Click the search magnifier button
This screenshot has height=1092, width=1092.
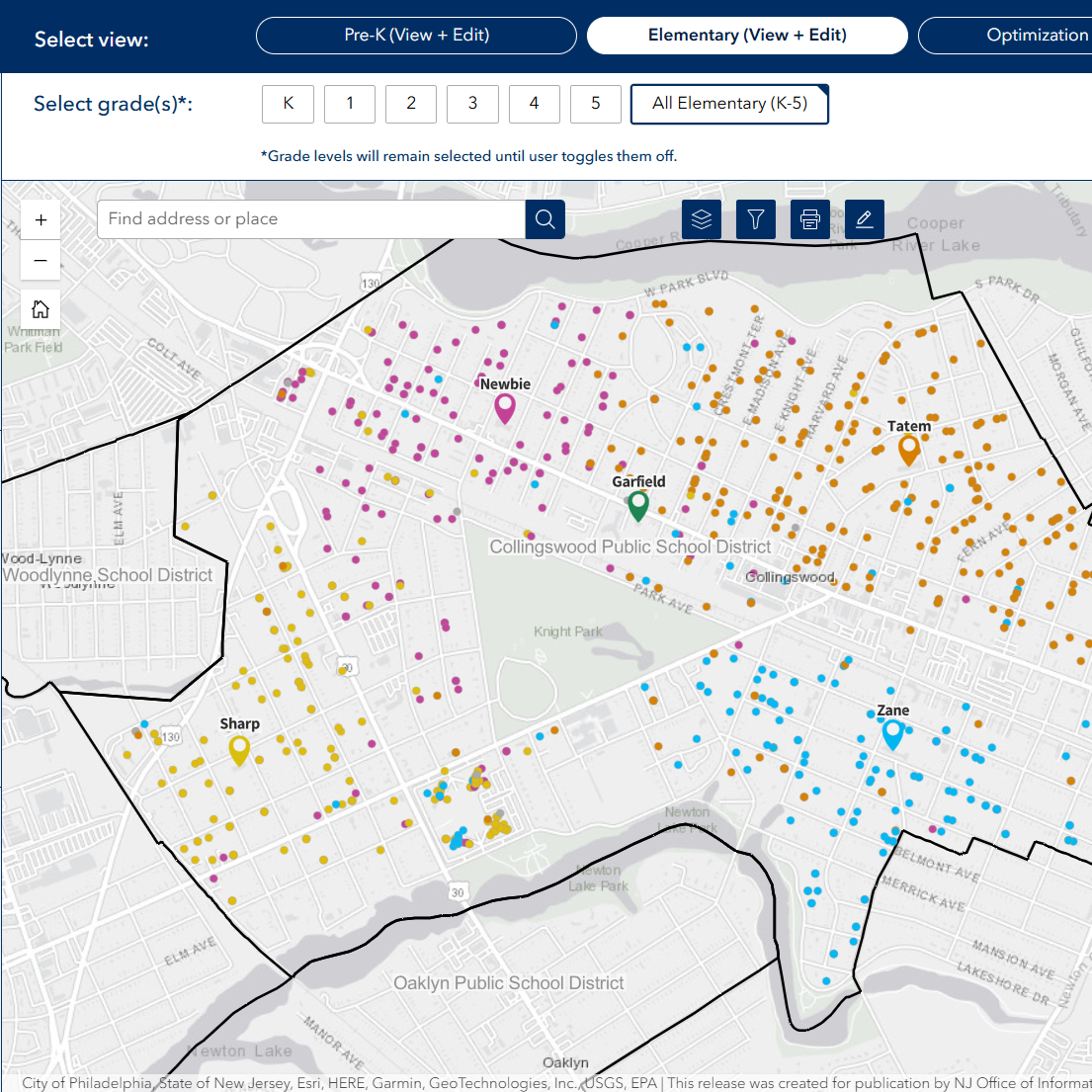point(545,219)
